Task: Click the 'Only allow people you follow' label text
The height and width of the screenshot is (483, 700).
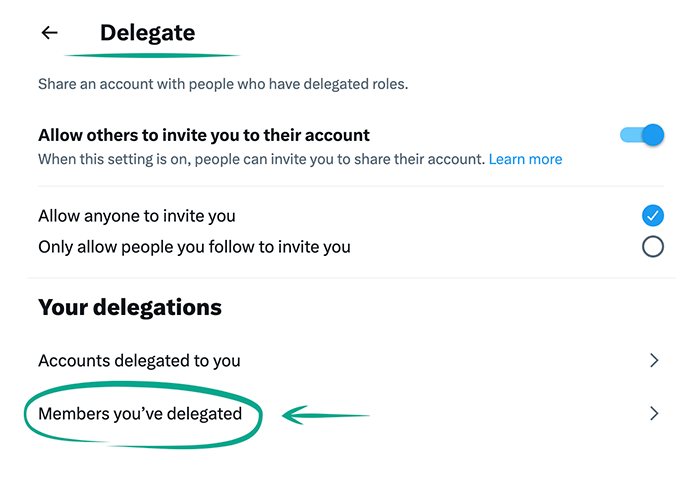Action: 194,246
